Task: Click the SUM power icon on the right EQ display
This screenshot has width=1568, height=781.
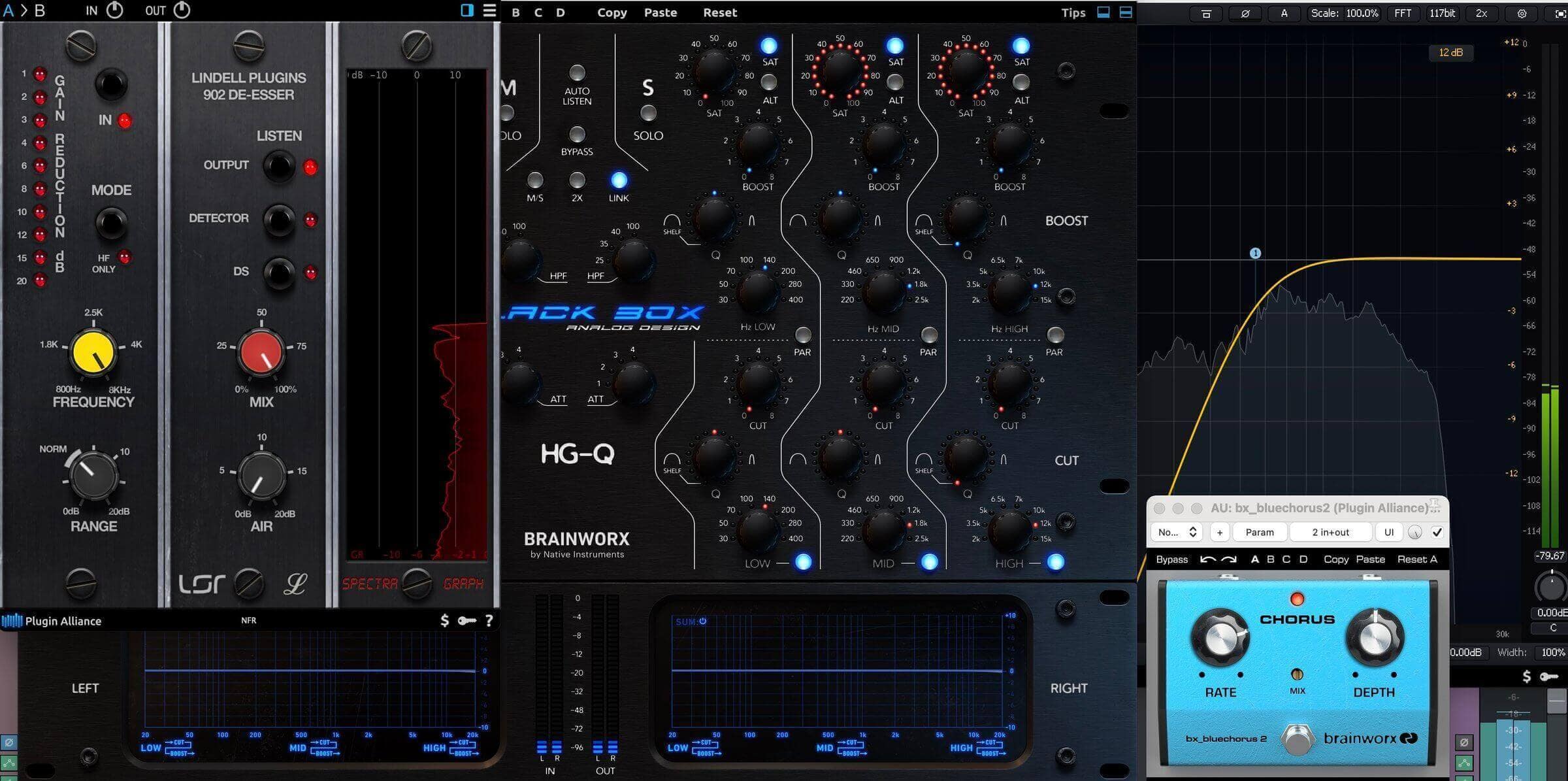Action: coord(703,621)
